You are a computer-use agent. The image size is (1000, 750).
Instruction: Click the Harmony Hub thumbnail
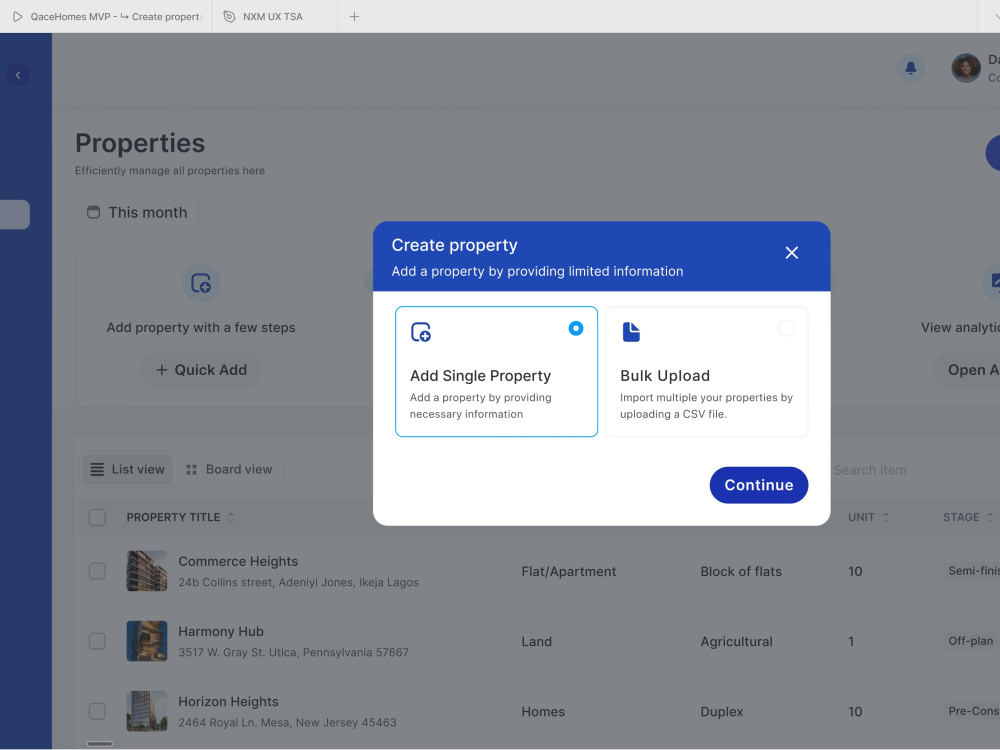point(147,641)
